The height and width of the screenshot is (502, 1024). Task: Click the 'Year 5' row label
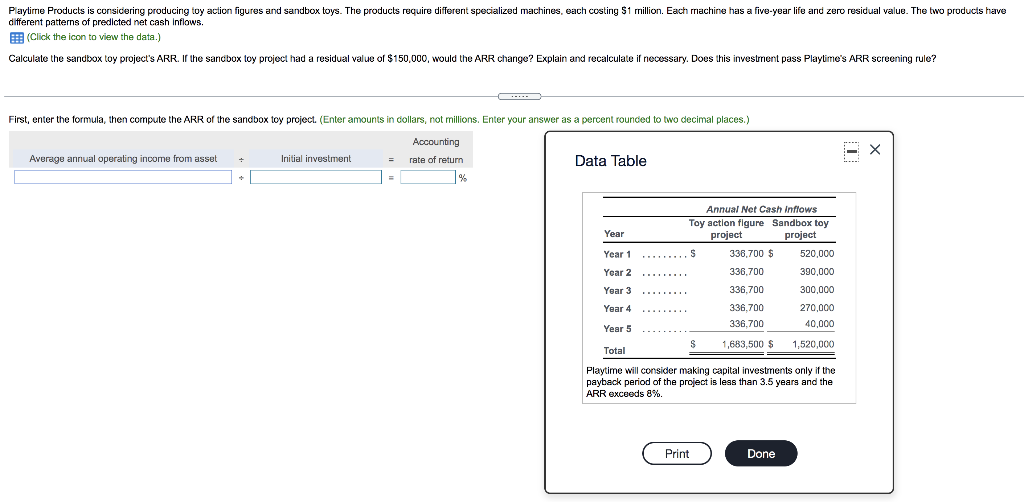click(617, 329)
